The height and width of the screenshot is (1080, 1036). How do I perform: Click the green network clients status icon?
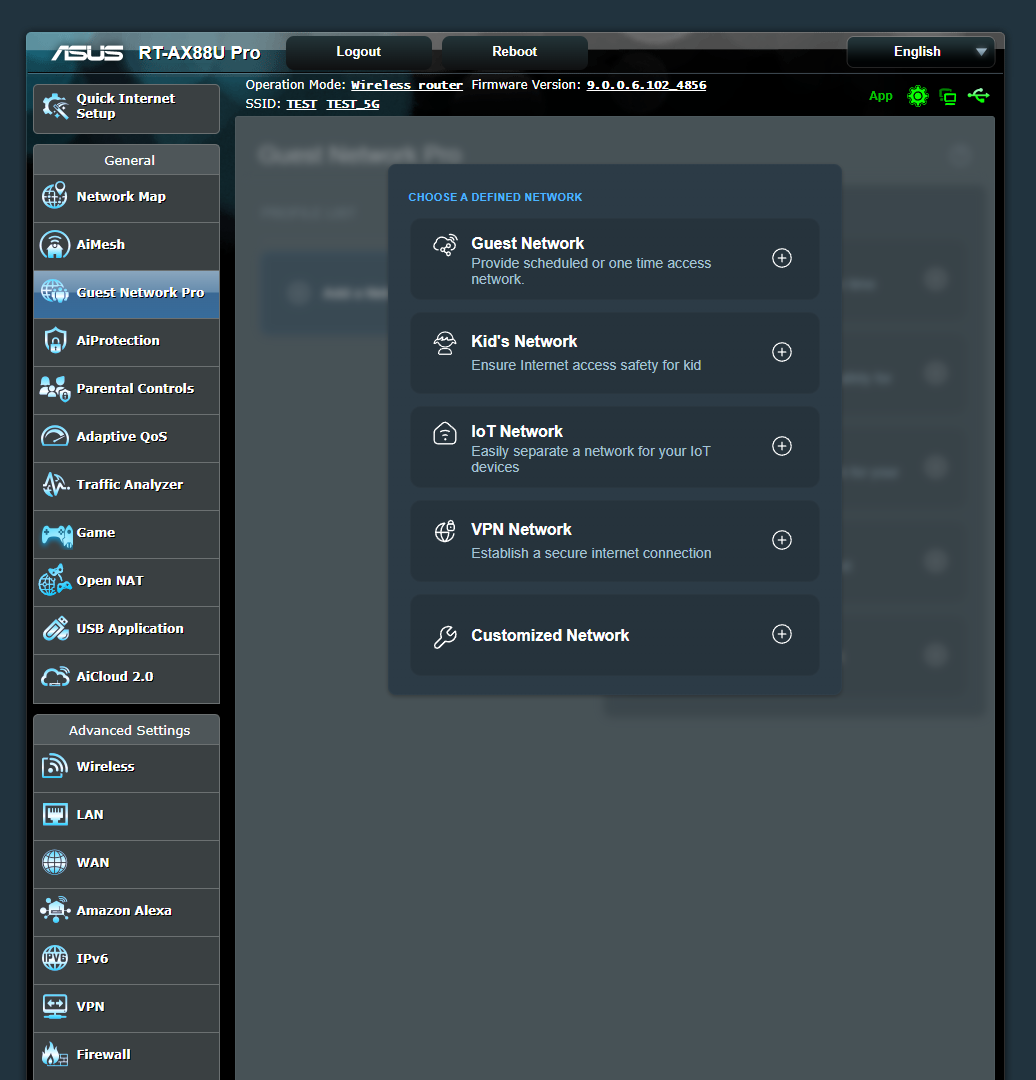pos(948,96)
